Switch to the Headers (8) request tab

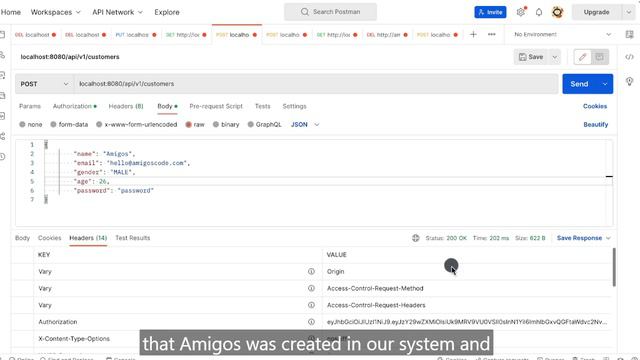126,106
